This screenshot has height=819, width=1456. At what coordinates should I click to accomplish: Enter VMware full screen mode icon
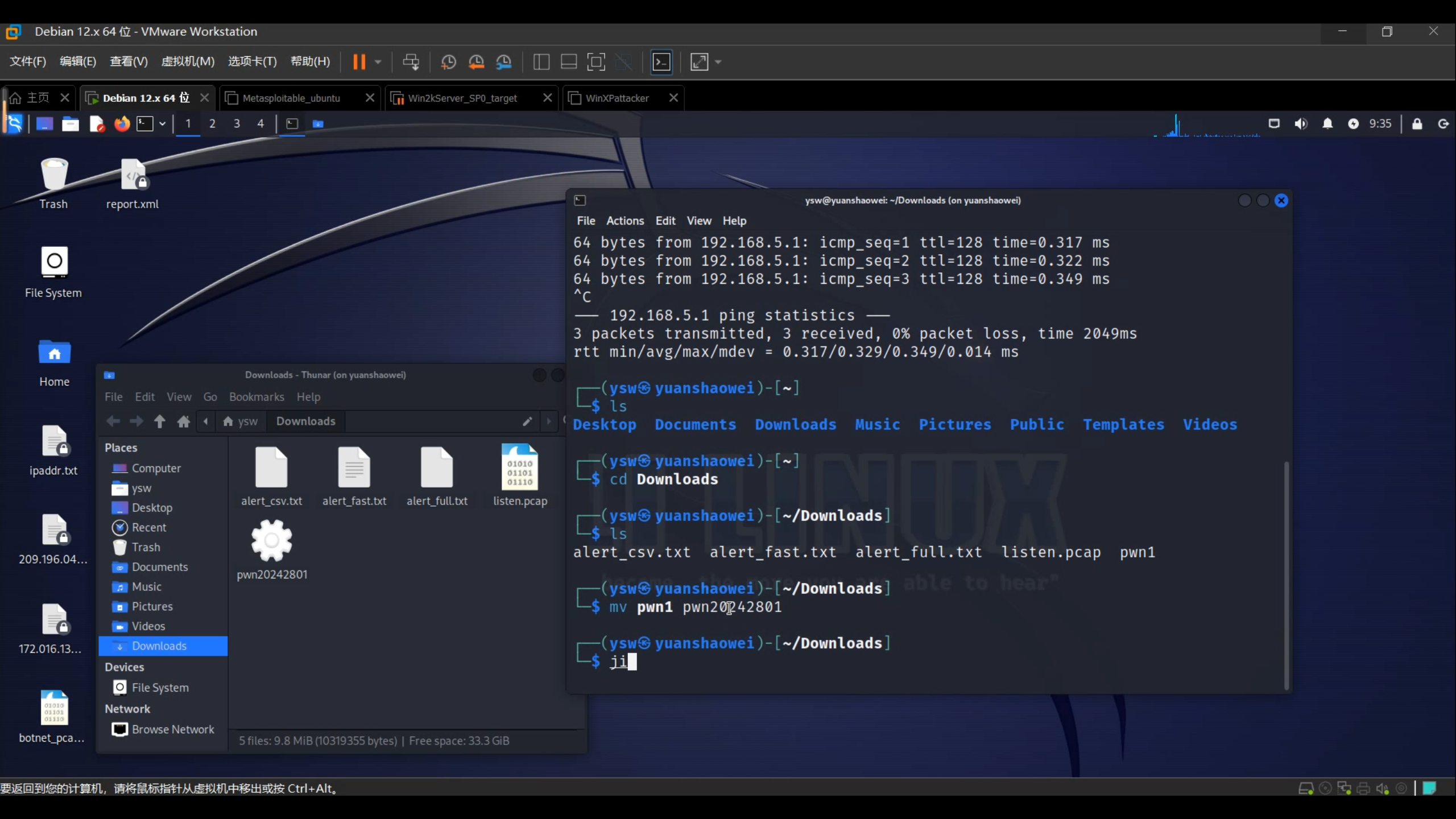595,61
